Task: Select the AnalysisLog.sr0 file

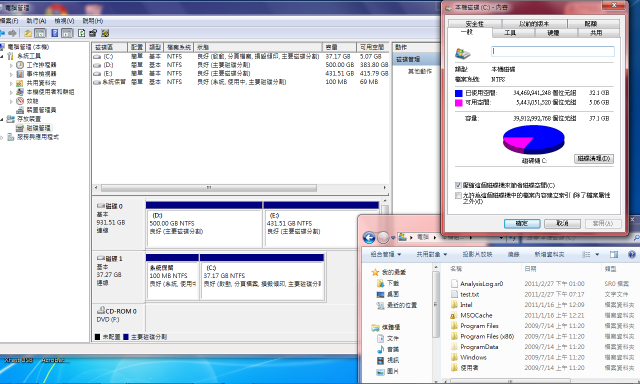Action: point(482,284)
